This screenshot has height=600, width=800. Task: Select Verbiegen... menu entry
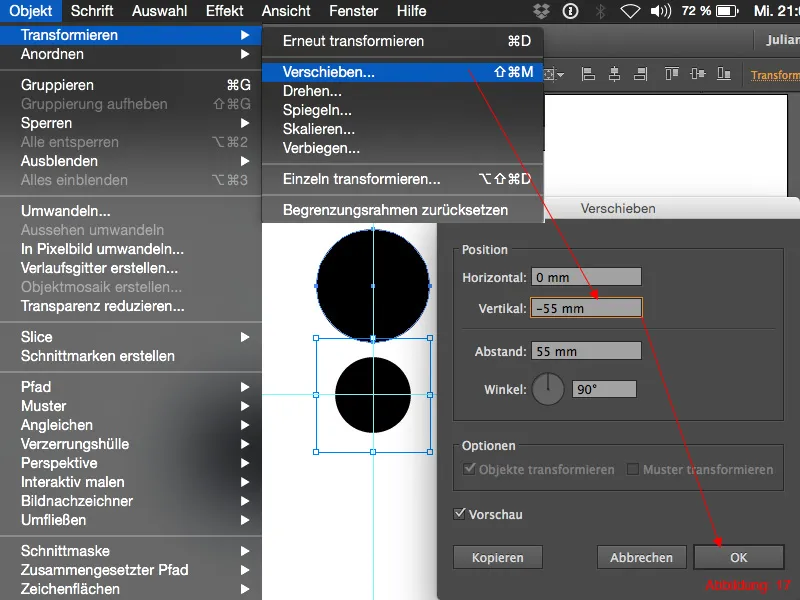coord(403,148)
